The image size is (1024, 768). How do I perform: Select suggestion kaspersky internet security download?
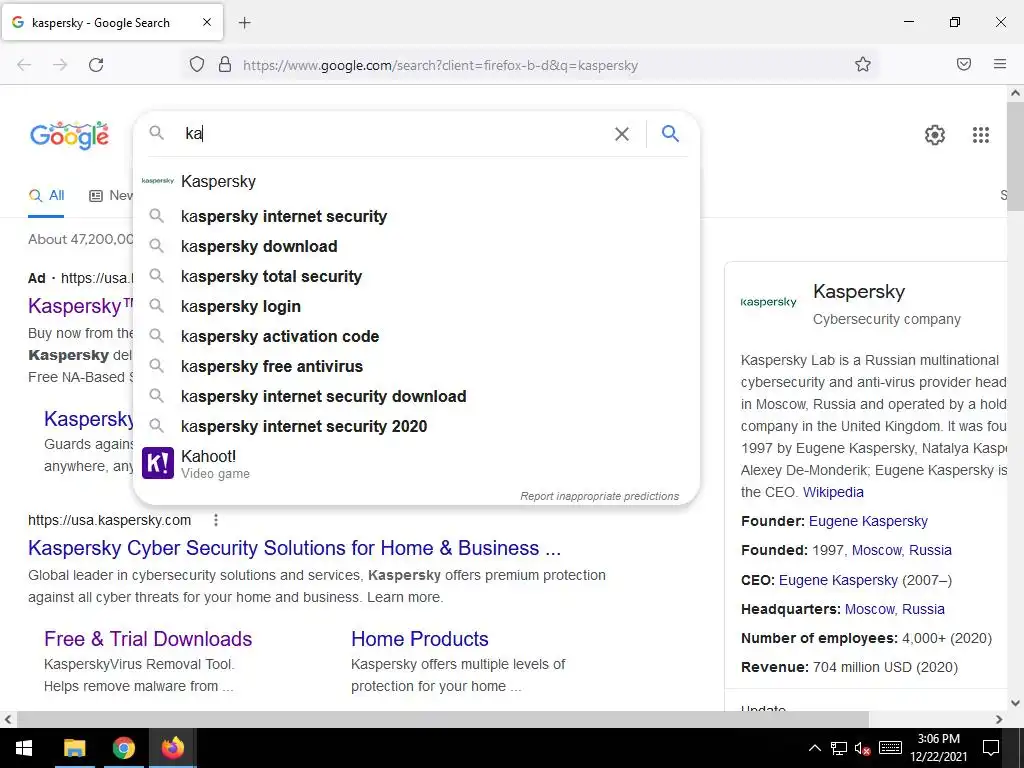[416, 396]
